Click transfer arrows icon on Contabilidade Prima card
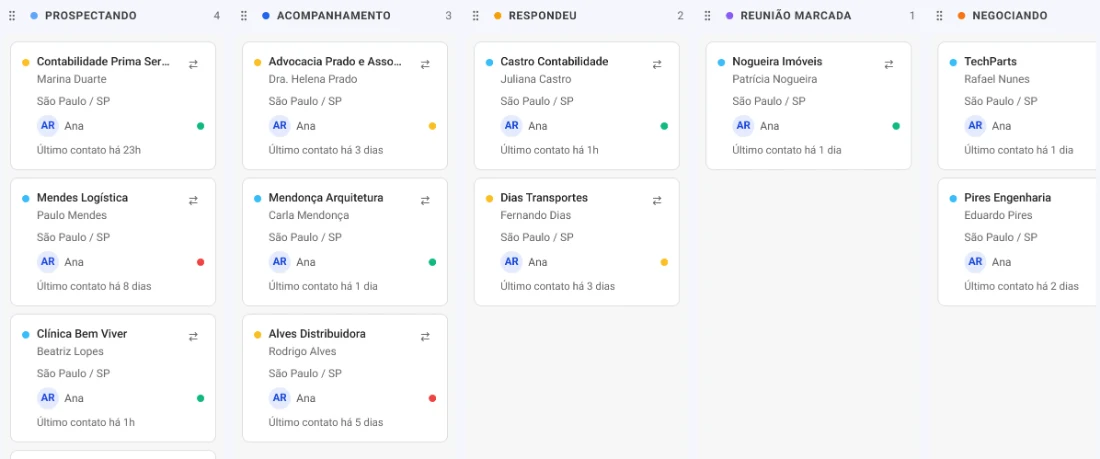The image size is (1100, 459). [193, 64]
